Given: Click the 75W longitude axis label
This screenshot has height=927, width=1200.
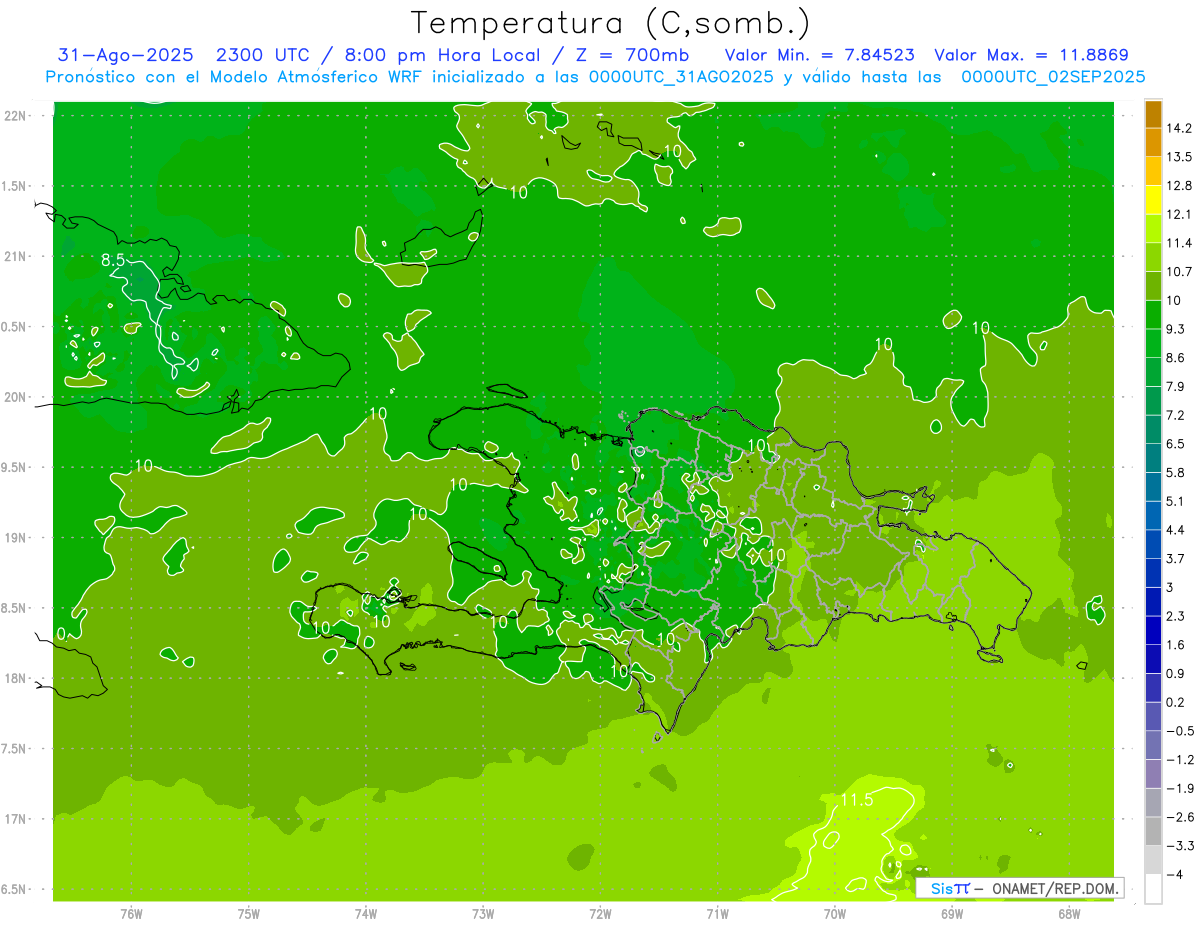Looking at the screenshot, I should click(249, 914).
